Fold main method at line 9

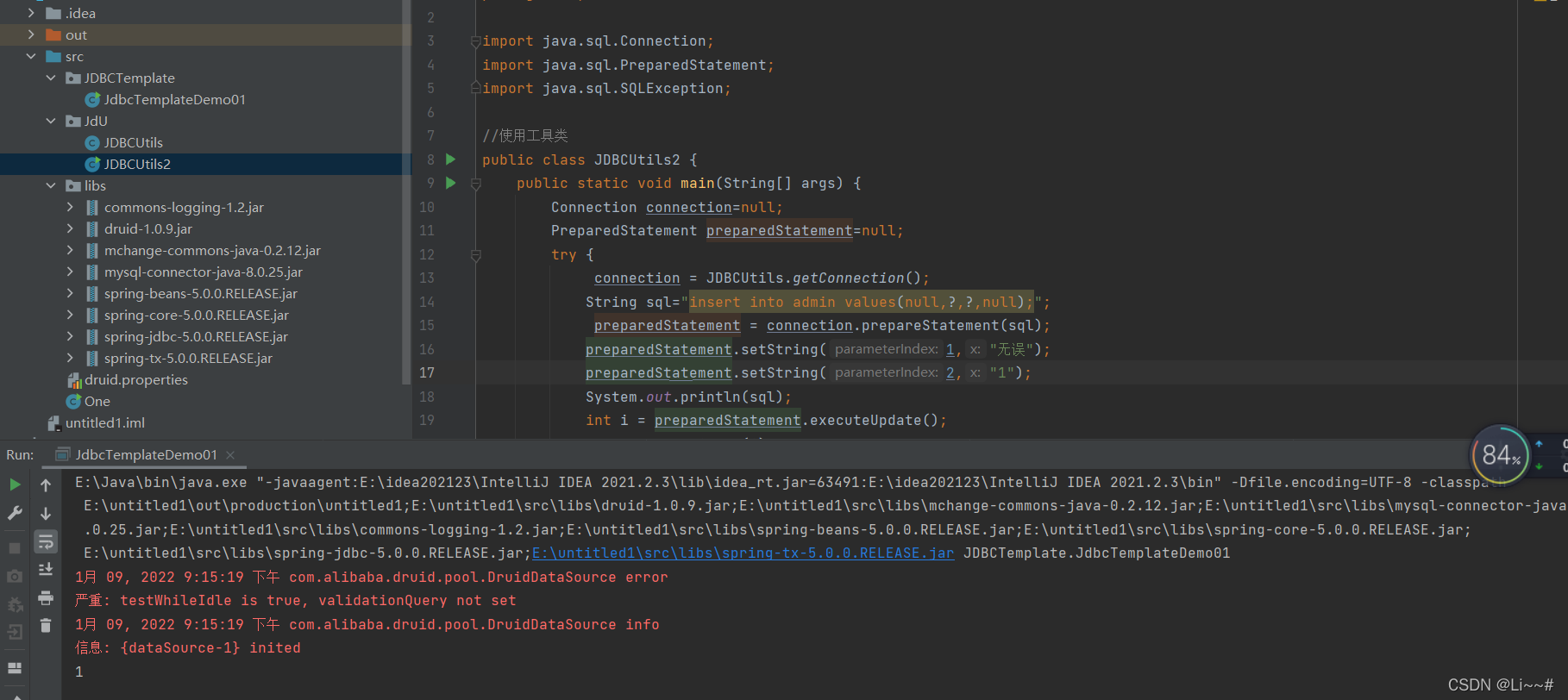pos(475,184)
